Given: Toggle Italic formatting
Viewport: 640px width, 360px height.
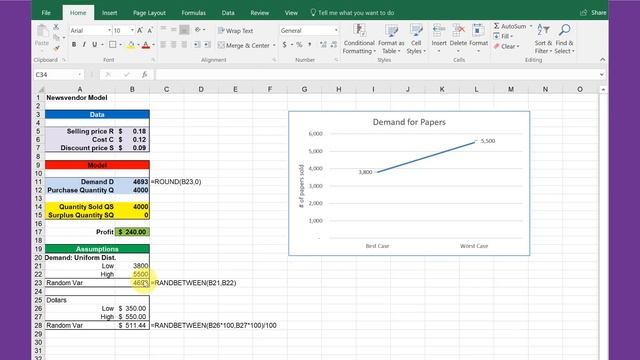Looking at the screenshot, I should 84,45.
